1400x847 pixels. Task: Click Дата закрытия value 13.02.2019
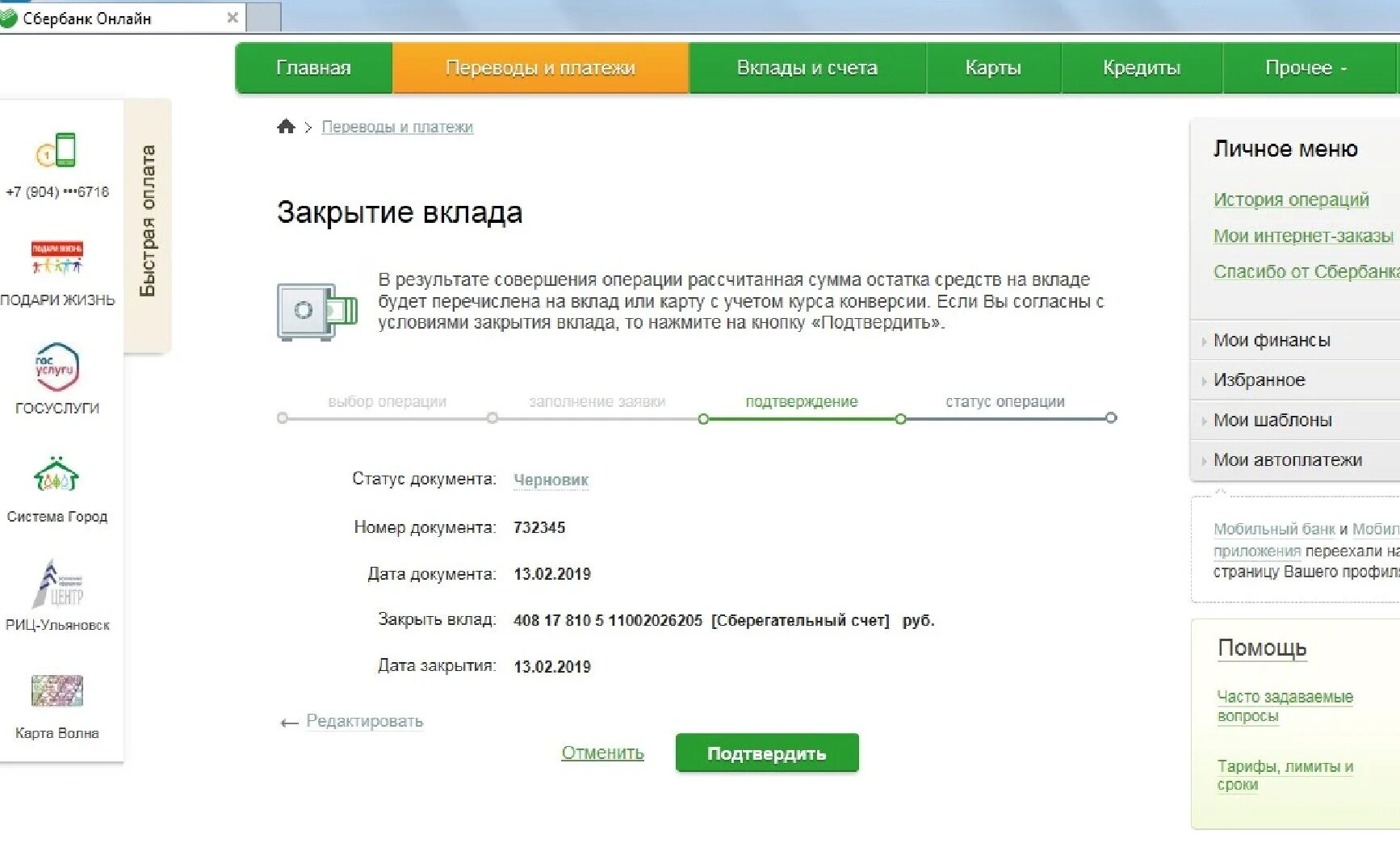point(552,667)
